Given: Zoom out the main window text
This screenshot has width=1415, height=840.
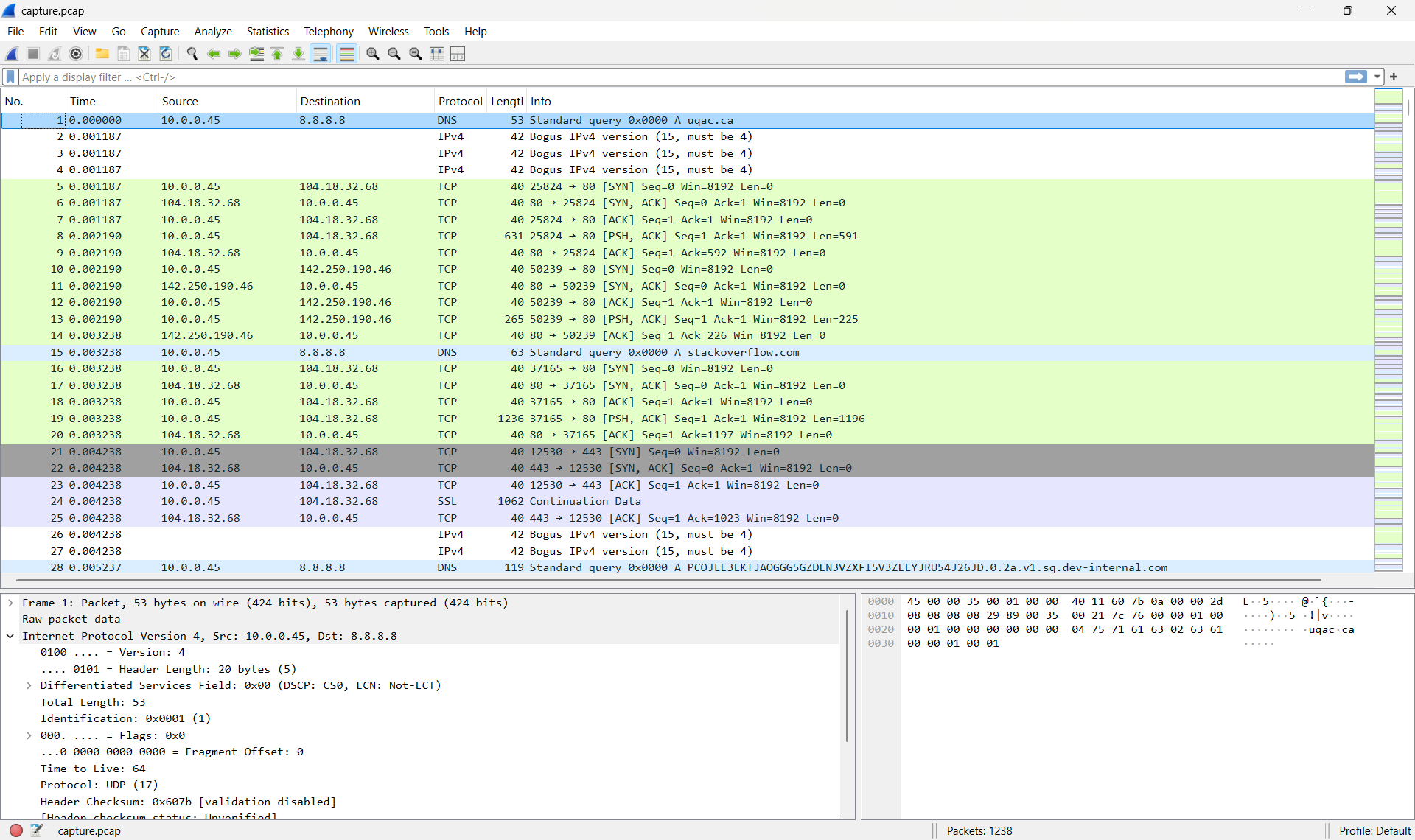Looking at the screenshot, I should pos(394,54).
